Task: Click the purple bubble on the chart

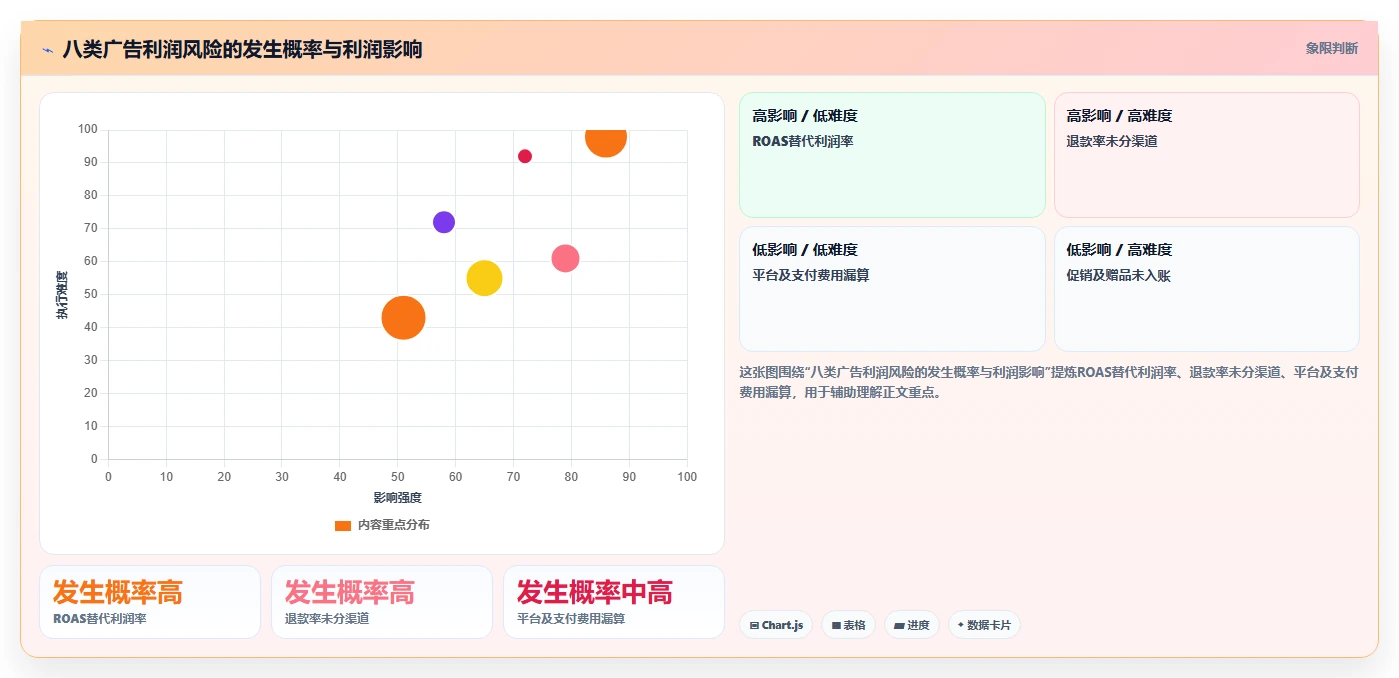Action: coord(444,222)
